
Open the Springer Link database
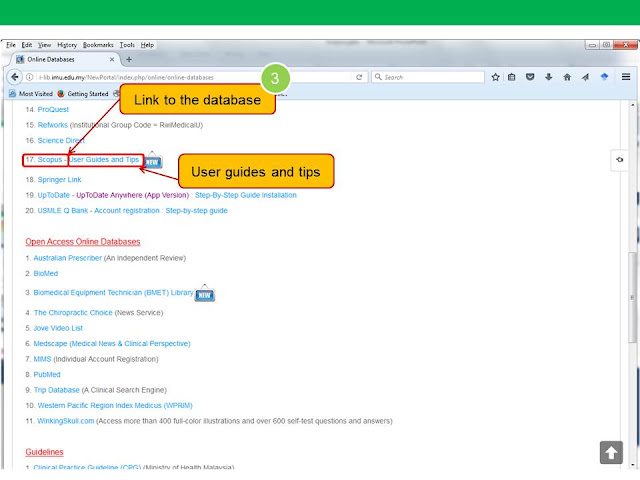coord(60,180)
